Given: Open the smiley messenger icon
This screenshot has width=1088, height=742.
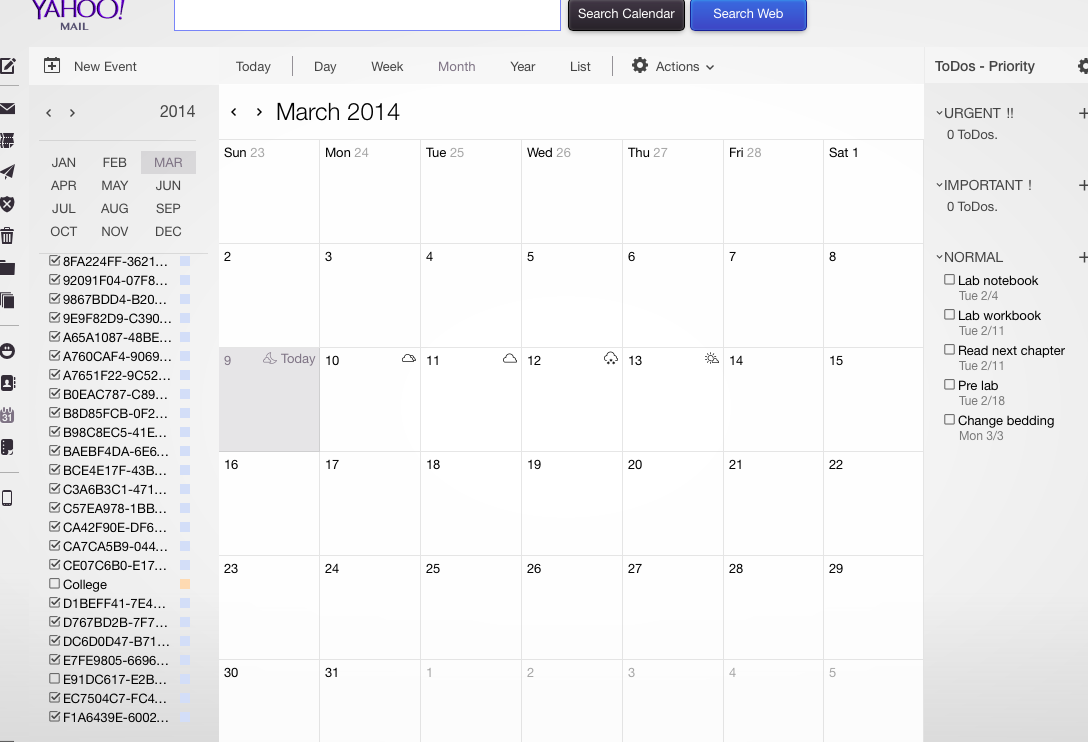Looking at the screenshot, I should pos(8,351).
